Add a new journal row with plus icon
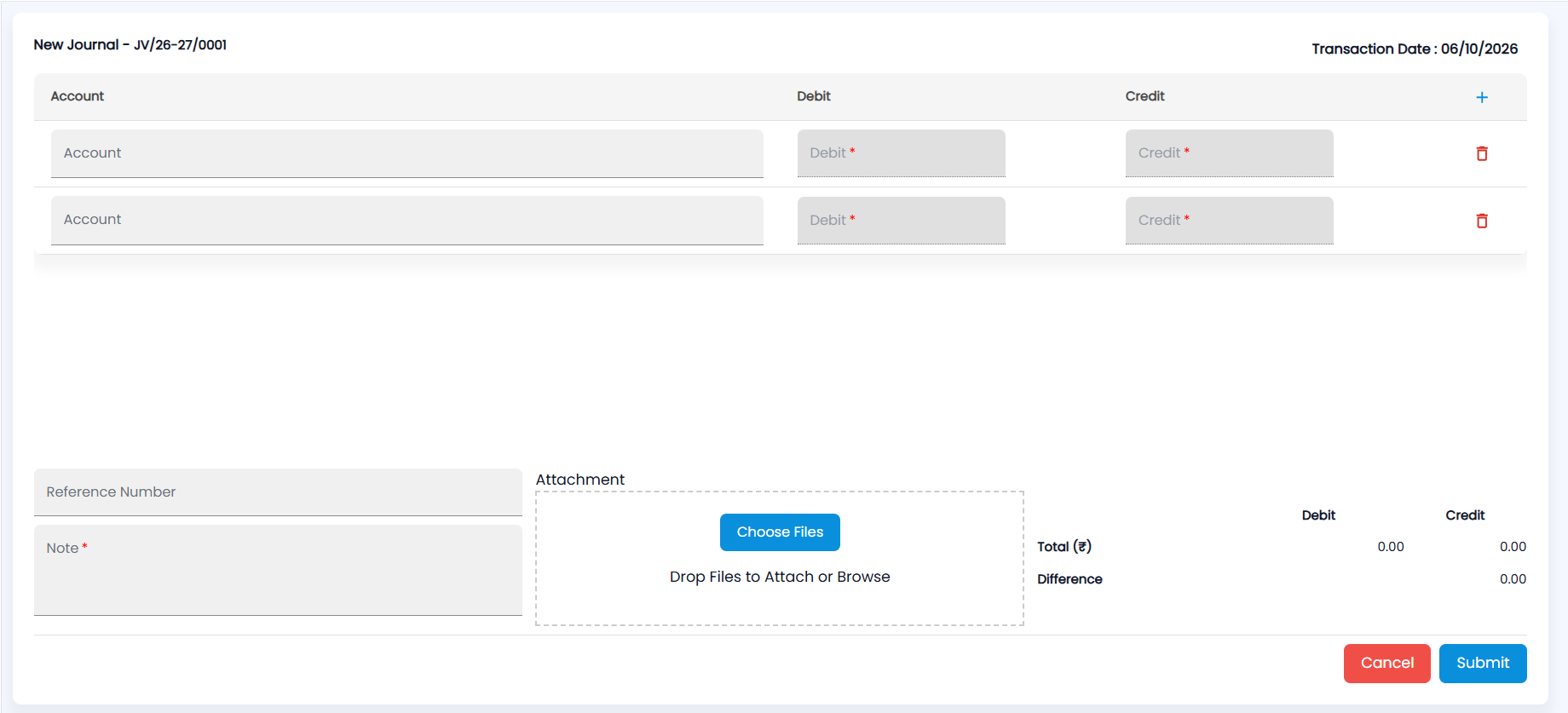The image size is (1568, 713). pos(1482,97)
